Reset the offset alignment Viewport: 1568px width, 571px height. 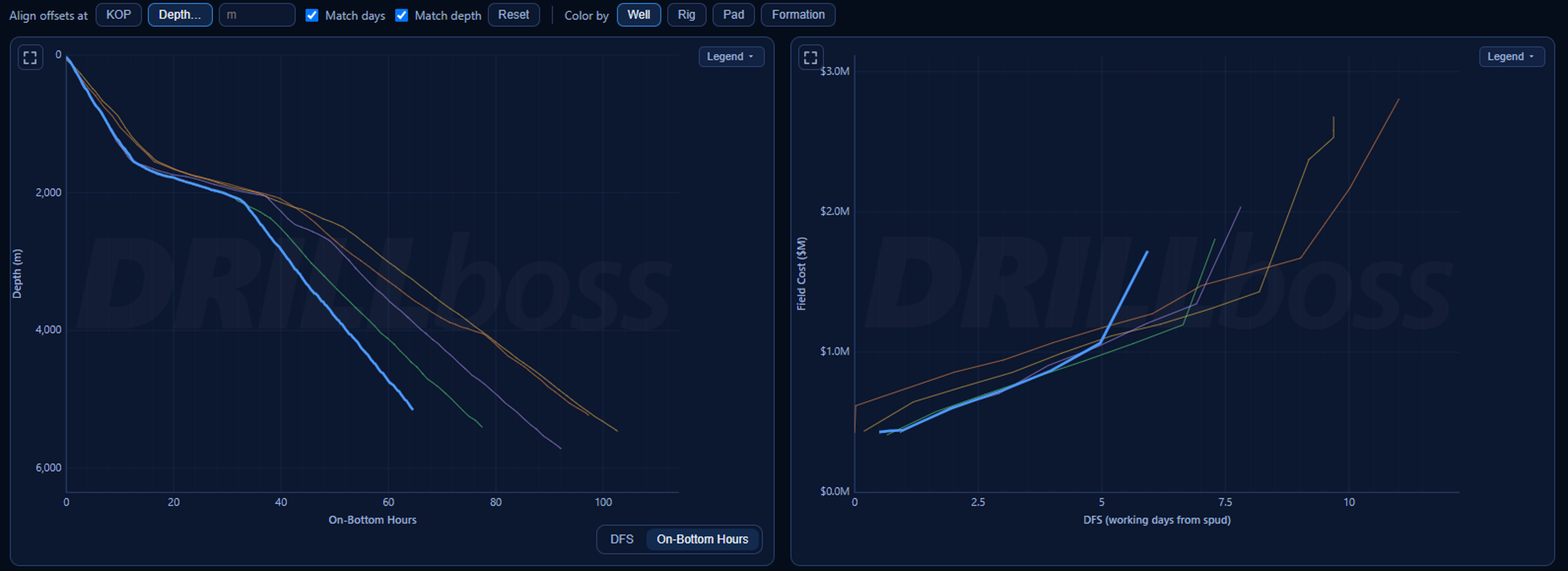(x=513, y=15)
